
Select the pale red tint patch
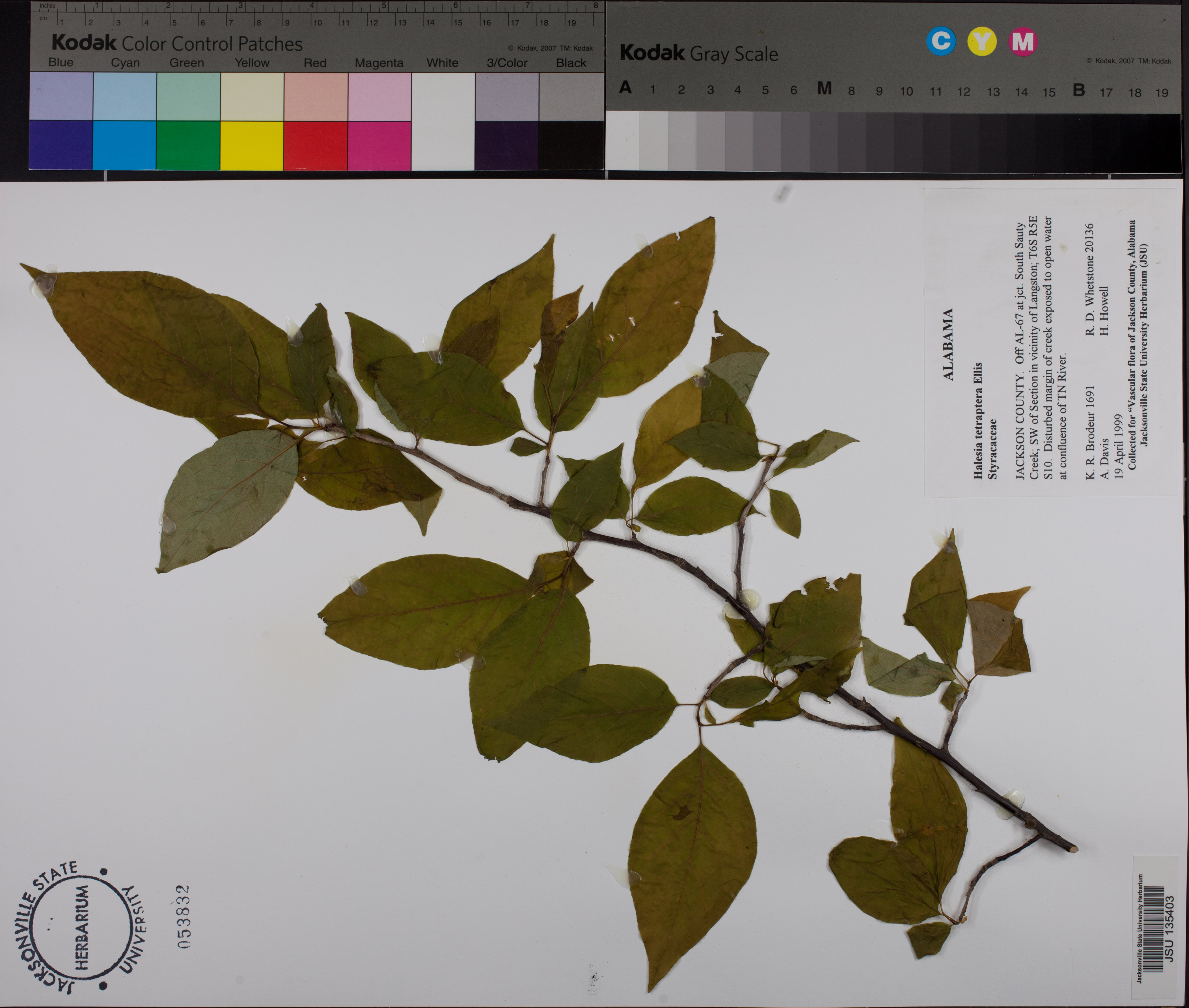click(315, 96)
